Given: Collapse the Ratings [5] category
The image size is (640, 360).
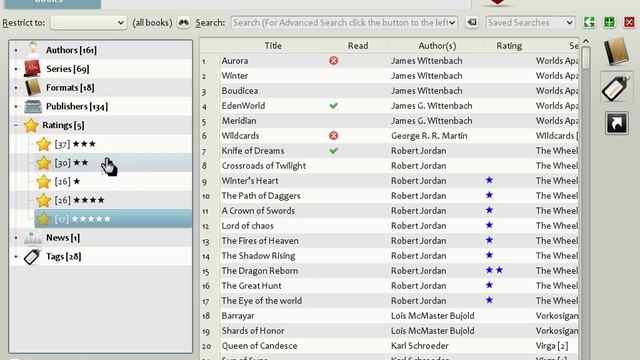Looking at the screenshot, I should click(16, 125).
